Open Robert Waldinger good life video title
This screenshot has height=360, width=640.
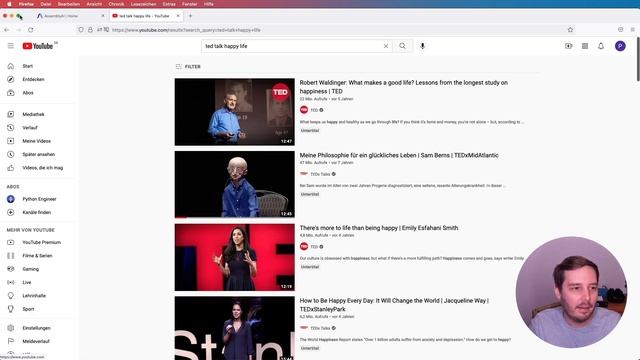[x=404, y=87]
